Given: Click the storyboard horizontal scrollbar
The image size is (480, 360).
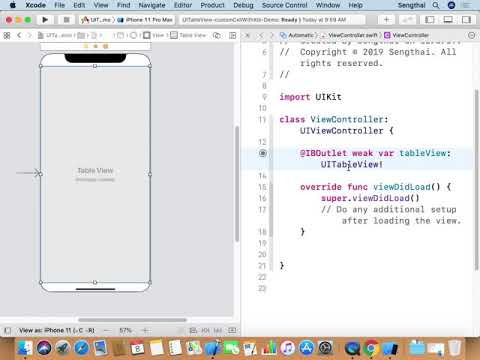Looking at the screenshot, I should click(132, 320).
